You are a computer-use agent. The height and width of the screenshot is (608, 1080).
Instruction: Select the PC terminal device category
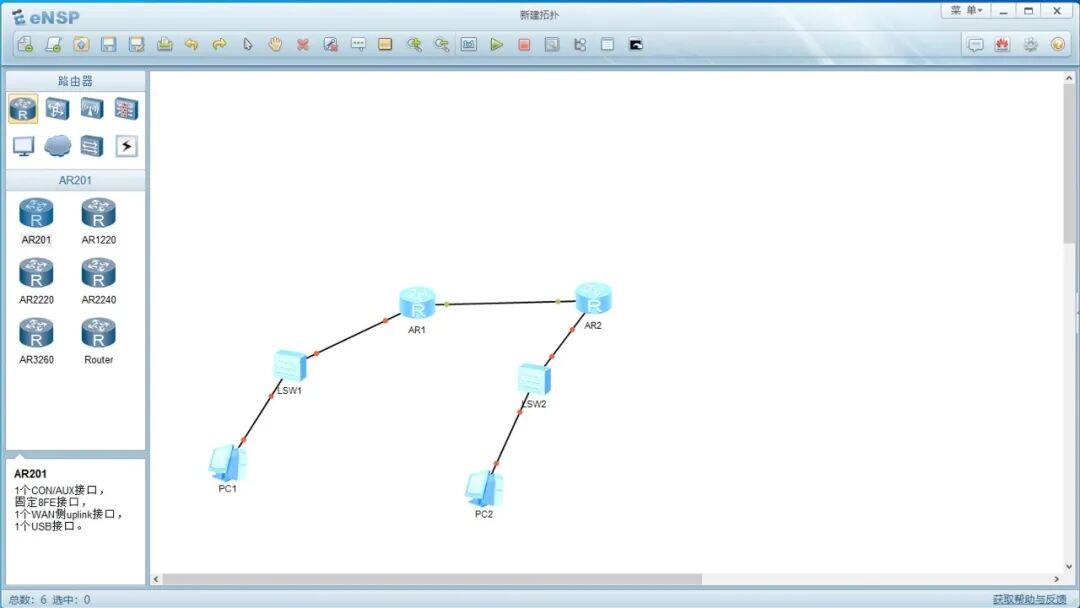click(x=23, y=146)
